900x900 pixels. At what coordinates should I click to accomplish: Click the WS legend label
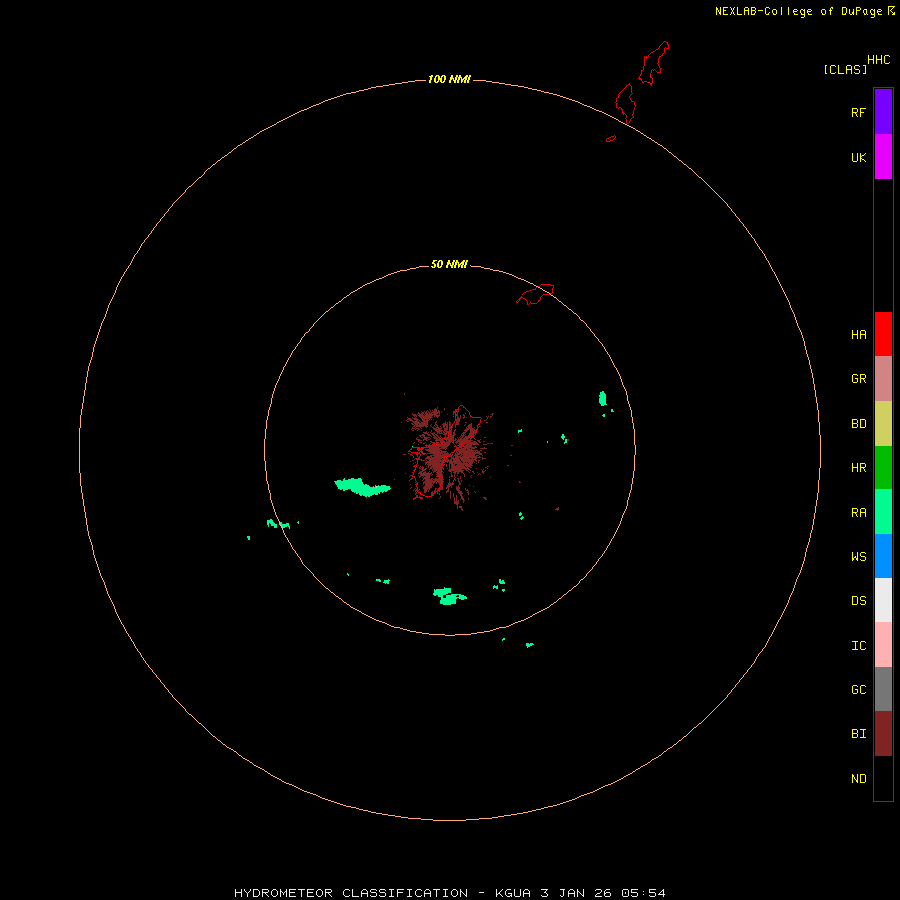[x=858, y=557]
